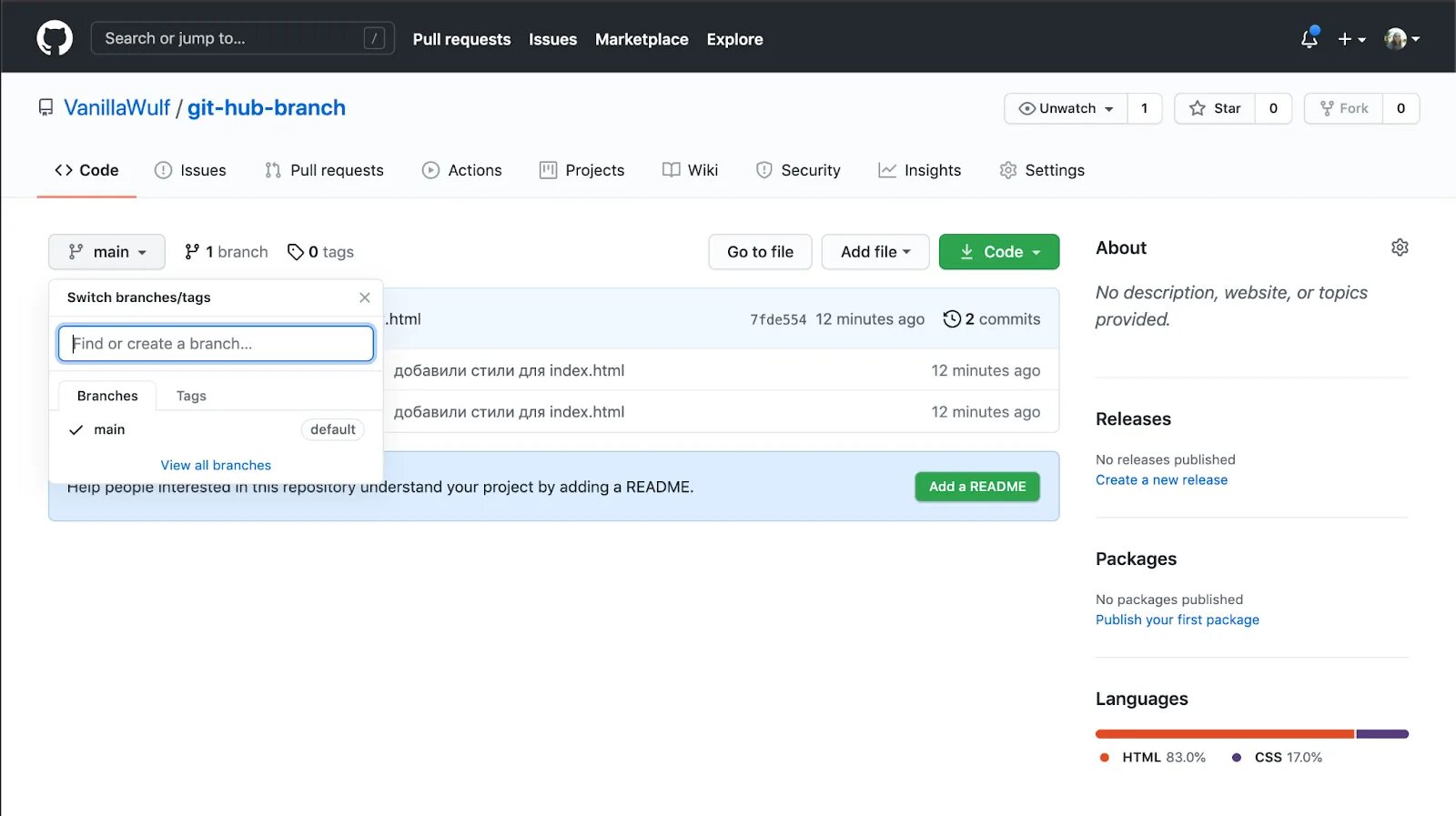1456x816 pixels.
Task: Switch to the Branches tab in popup
Action: click(x=107, y=396)
